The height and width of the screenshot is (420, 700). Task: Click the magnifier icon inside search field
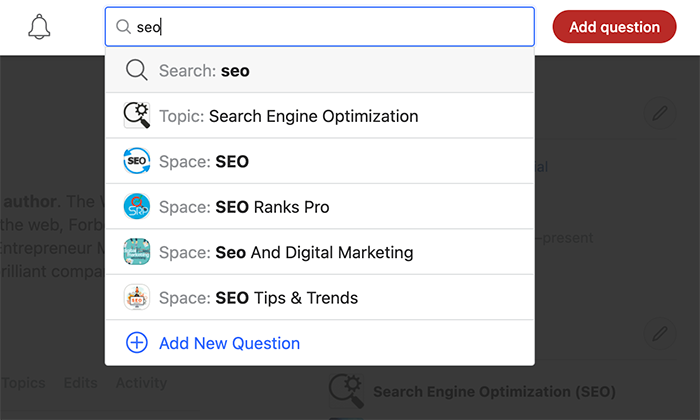click(123, 27)
